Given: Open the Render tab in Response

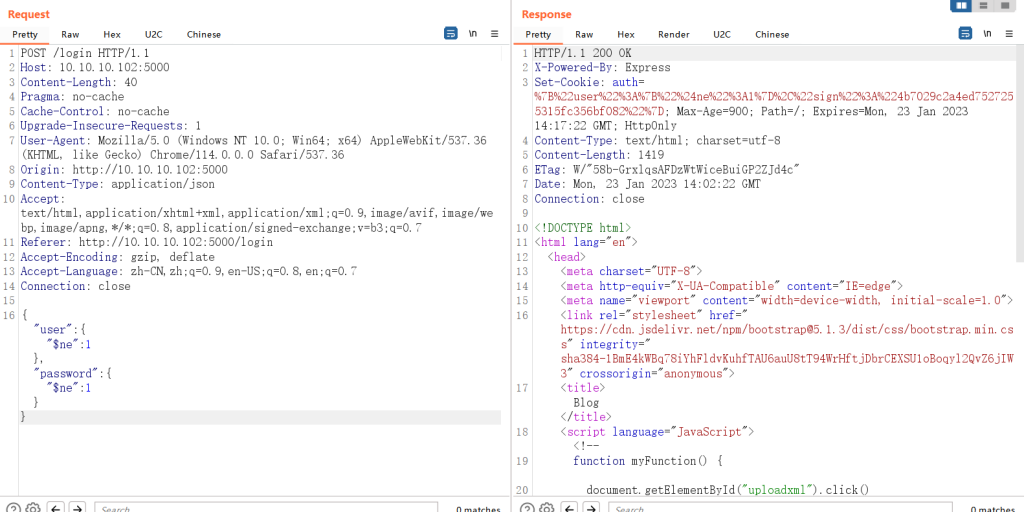Looking at the screenshot, I should pos(673,34).
